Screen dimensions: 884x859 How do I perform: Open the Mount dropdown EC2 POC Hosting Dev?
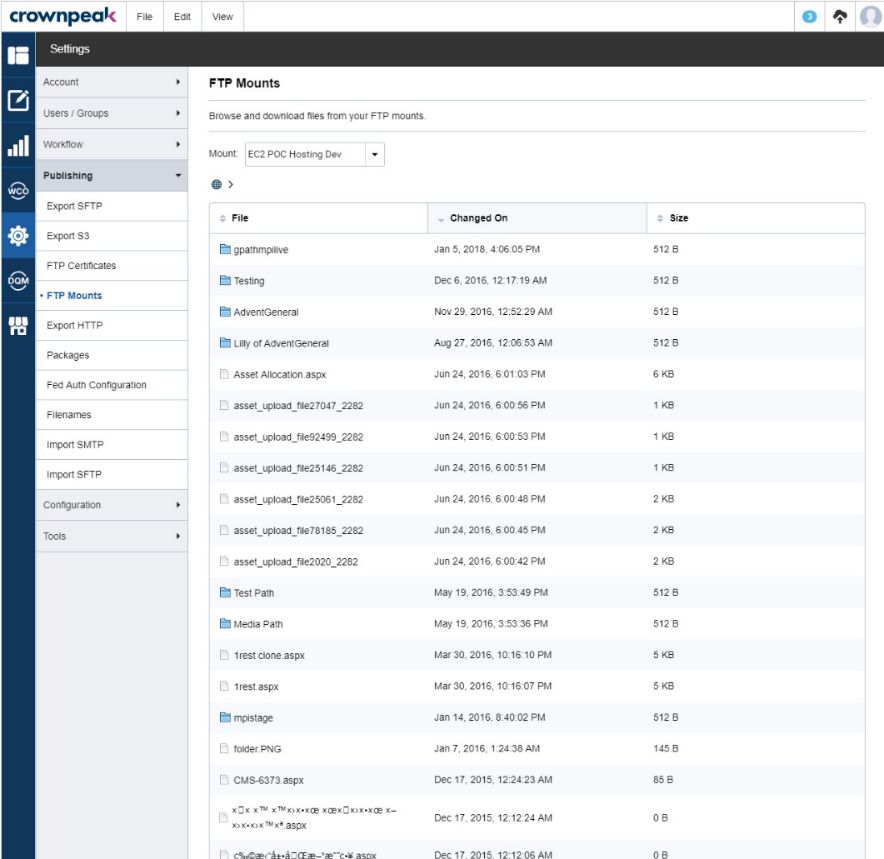click(x=314, y=155)
